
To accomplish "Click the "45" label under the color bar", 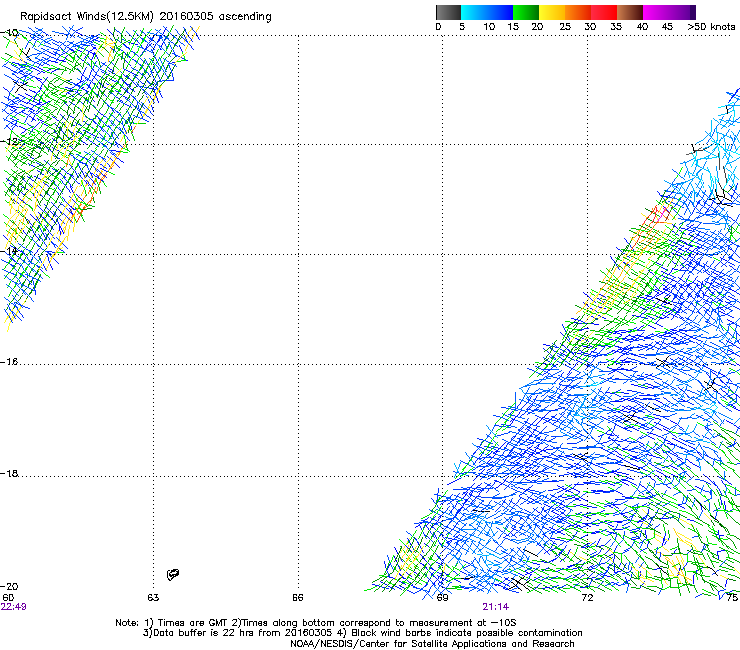I will 667,27.
